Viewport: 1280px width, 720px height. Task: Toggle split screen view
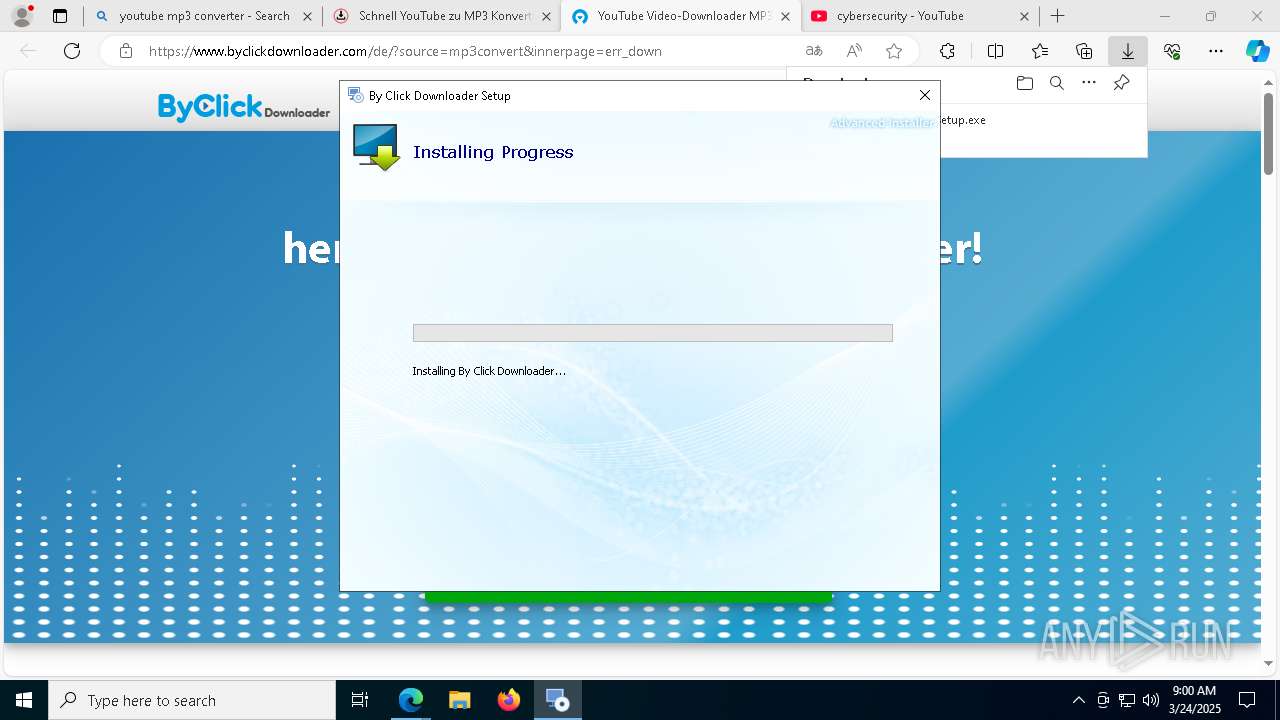point(995,51)
